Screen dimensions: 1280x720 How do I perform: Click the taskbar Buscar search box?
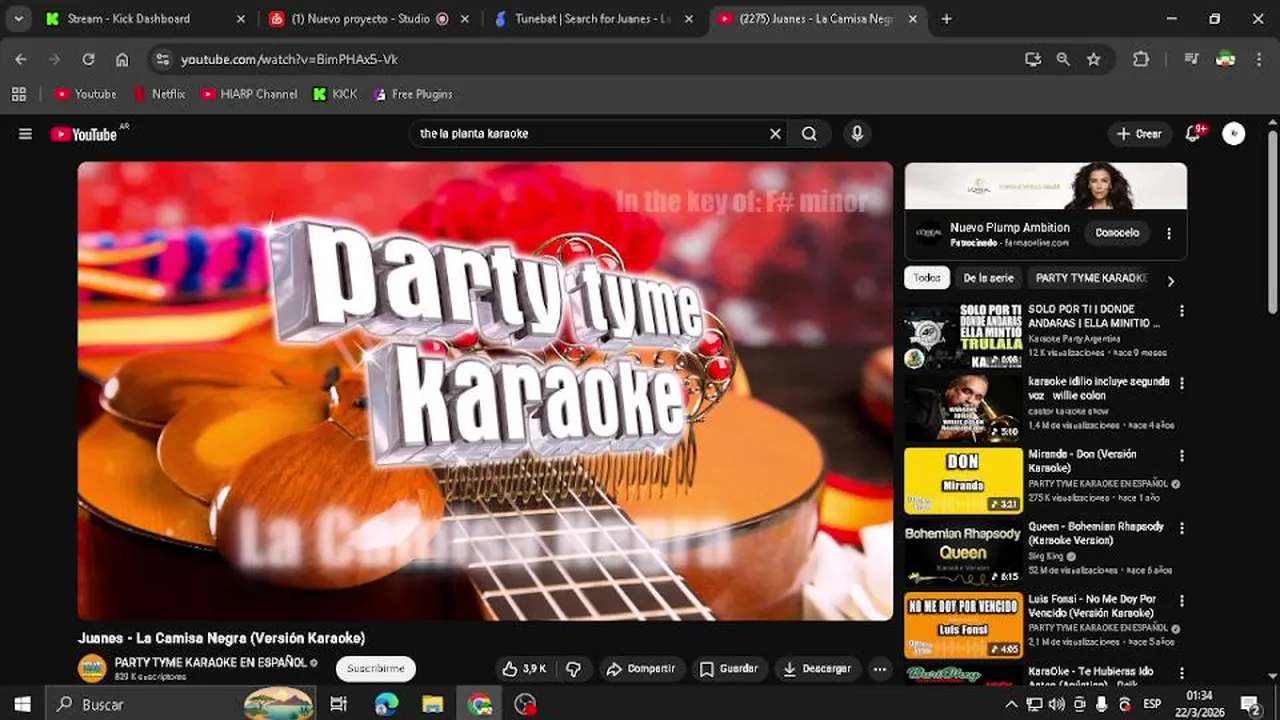182,705
